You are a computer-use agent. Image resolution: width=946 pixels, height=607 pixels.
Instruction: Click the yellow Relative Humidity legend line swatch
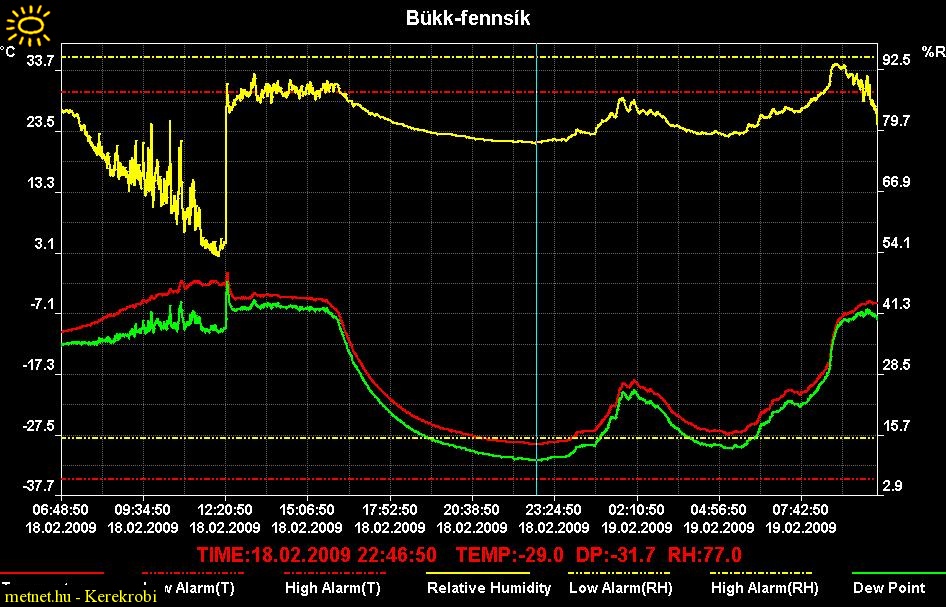[489, 575]
